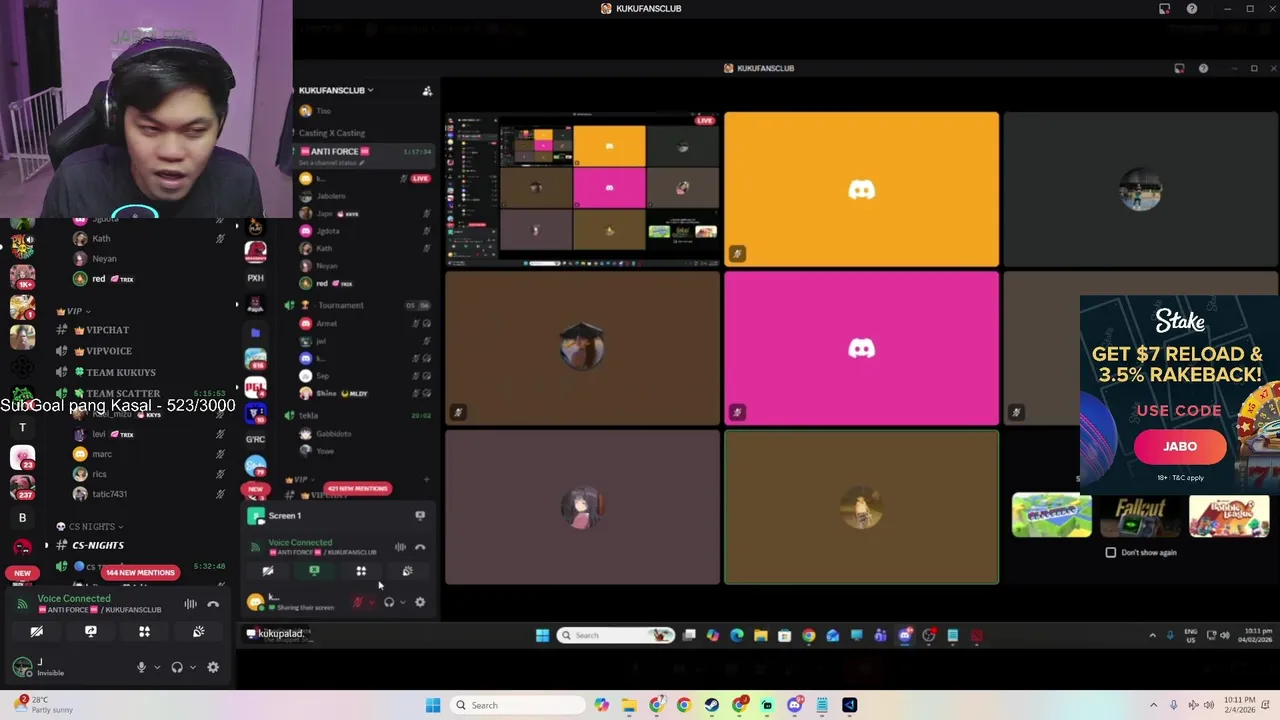Collapse the VIP category in the left channel list

pos(74,311)
